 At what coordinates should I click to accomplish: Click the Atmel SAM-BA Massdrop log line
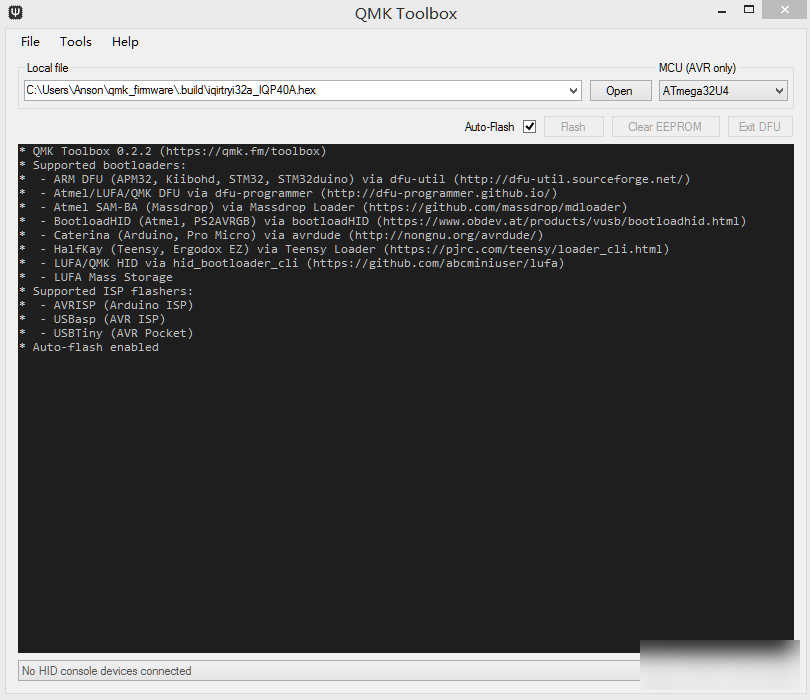tap(323, 207)
